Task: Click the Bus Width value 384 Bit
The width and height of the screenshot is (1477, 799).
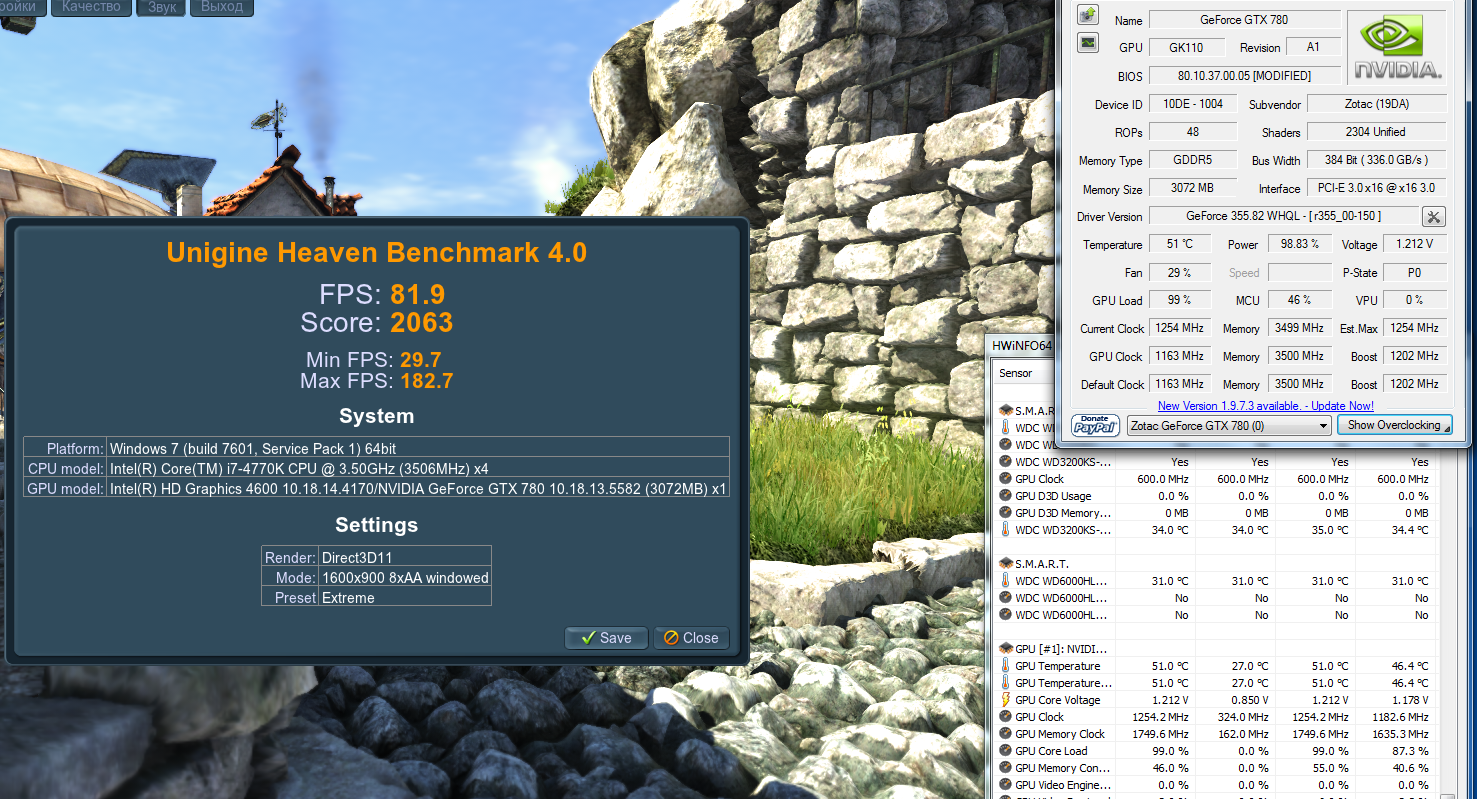Action: pyautogui.click(x=1377, y=160)
